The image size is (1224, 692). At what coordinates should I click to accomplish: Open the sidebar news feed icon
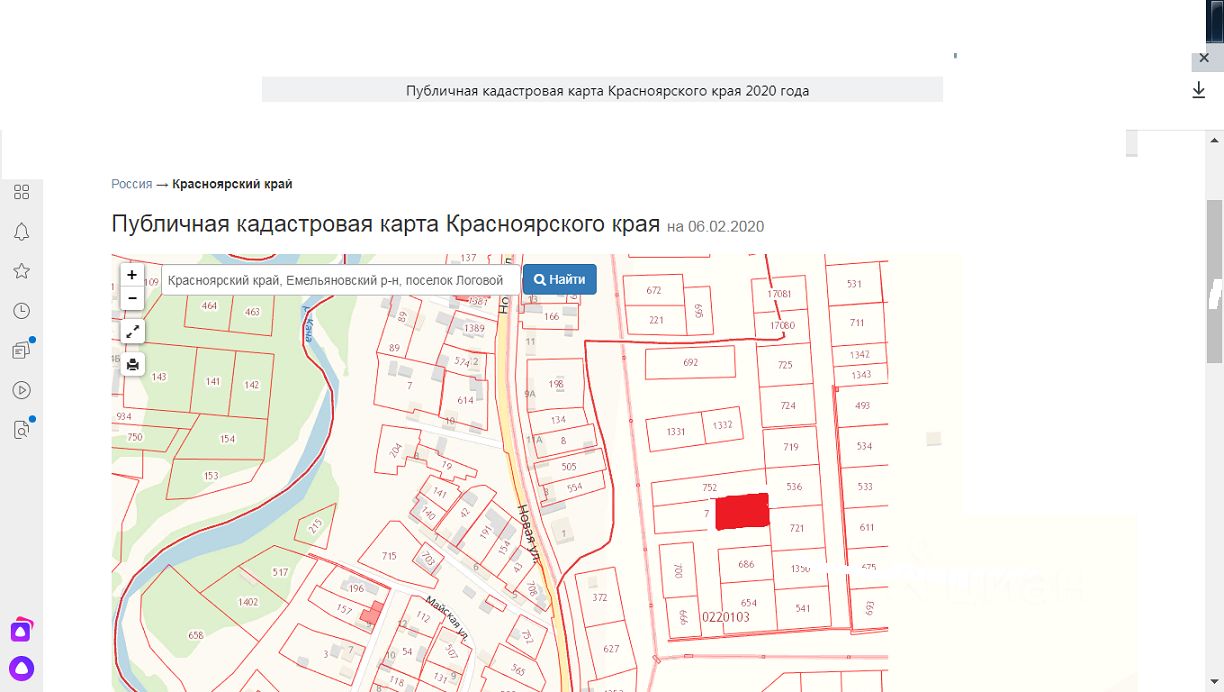tap(21, 350)
